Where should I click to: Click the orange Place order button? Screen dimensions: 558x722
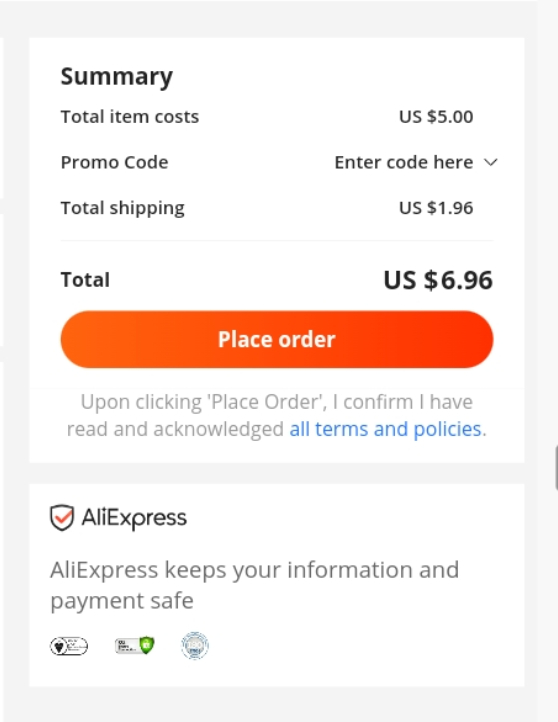pyautogui.click(x=277, y=339)
